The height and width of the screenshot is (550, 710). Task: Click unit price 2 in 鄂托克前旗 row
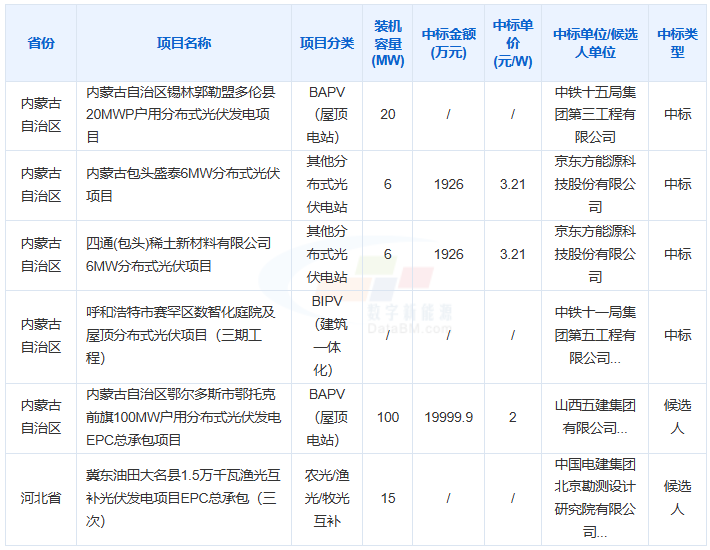point(513,417)
